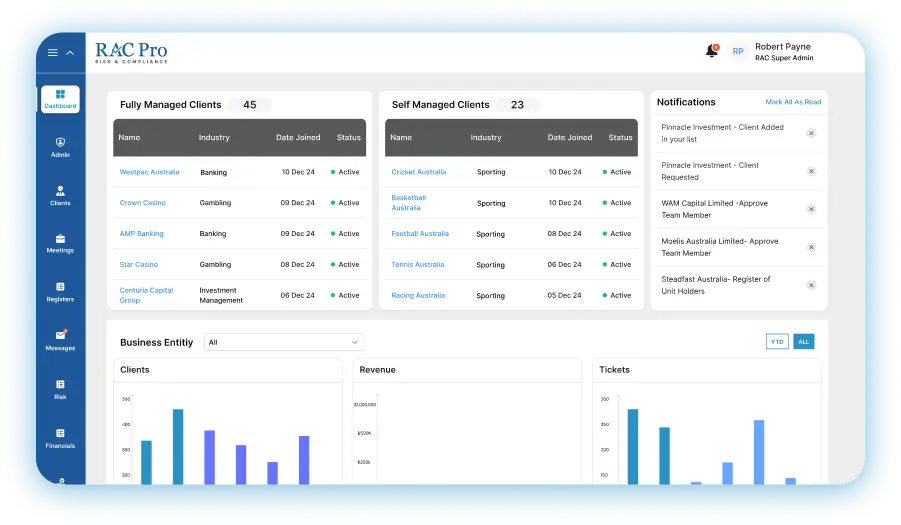901x525 pixels.
Task: Click the tallest bar in Clients chart
Action: tap(178, 446)
